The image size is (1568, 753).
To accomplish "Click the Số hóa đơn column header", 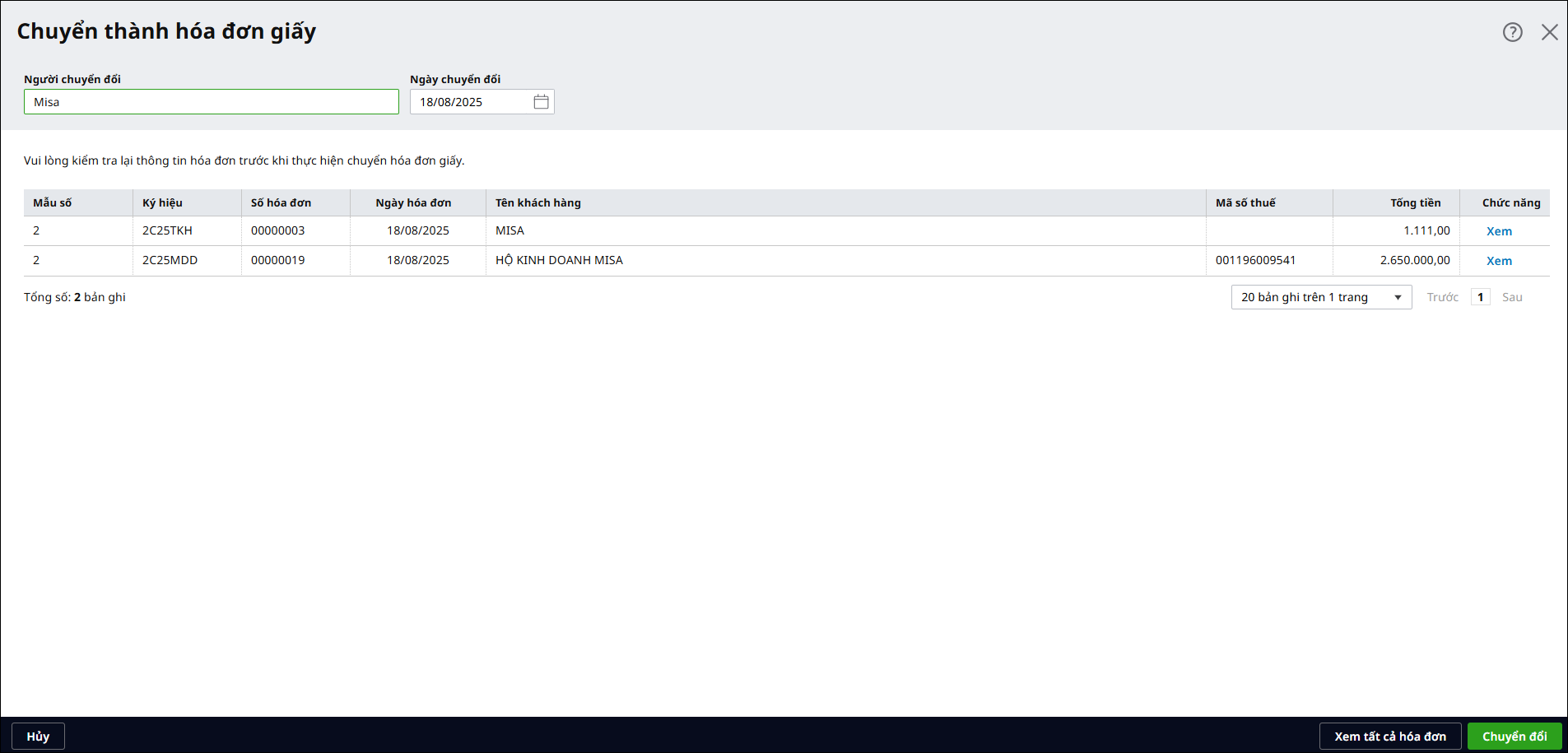I will coord(295,202).
